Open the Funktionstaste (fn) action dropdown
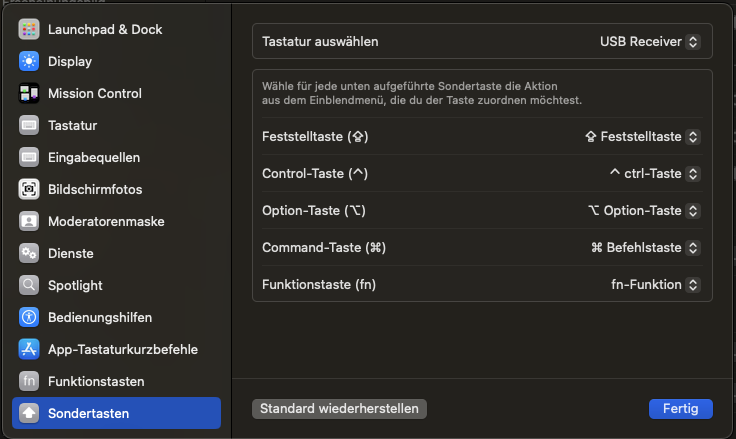 (655, 284)
